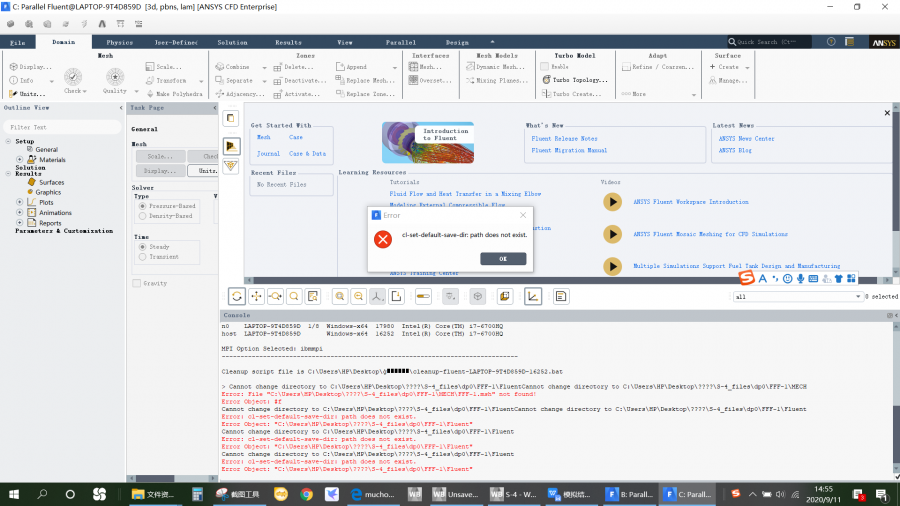This screenshot has height=506, width=900.
Task: Click the Fit to Window icon
Action: click(340, 297)
